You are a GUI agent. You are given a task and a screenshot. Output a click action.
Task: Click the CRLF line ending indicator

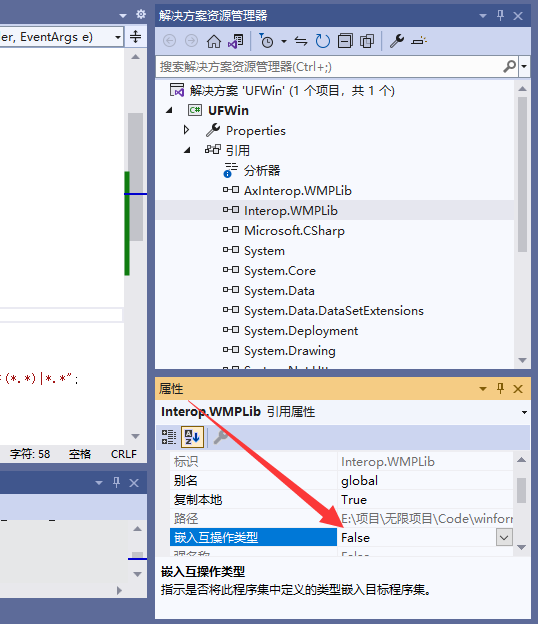(124, 454)
